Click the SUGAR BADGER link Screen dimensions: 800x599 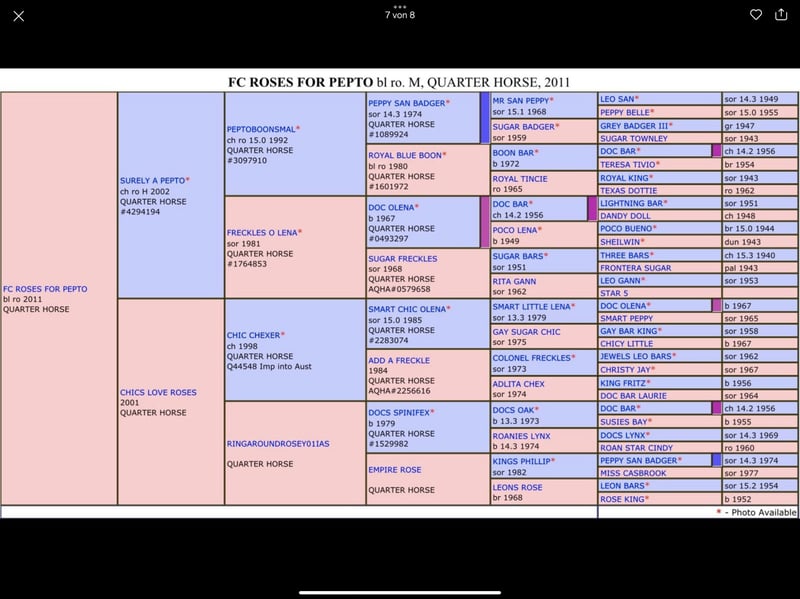pos(523,127)
